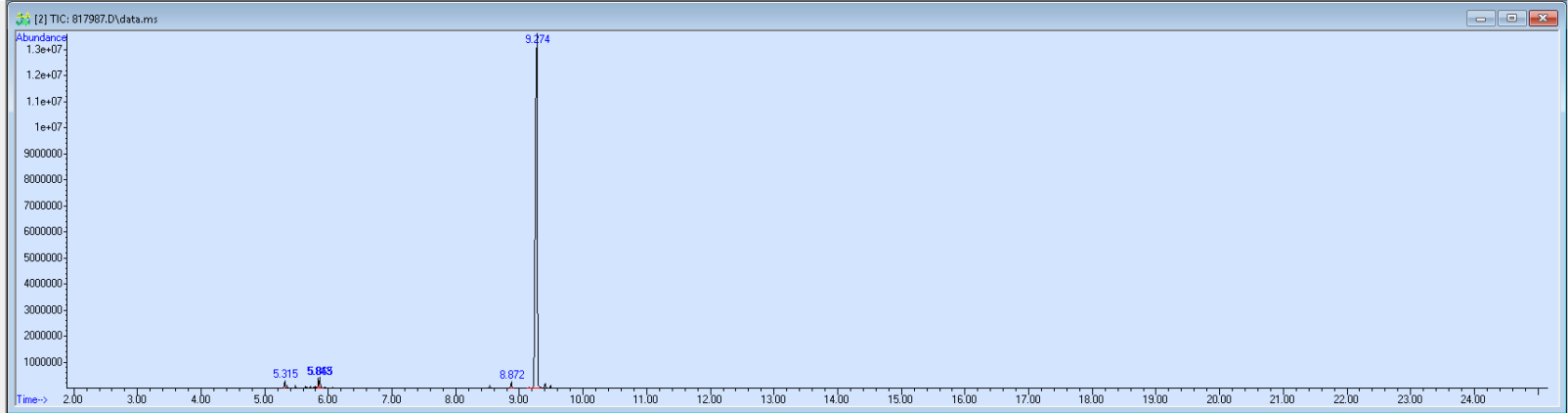
Task: Restore down the TIC chromatogram window
Action: coord(1511,19)
